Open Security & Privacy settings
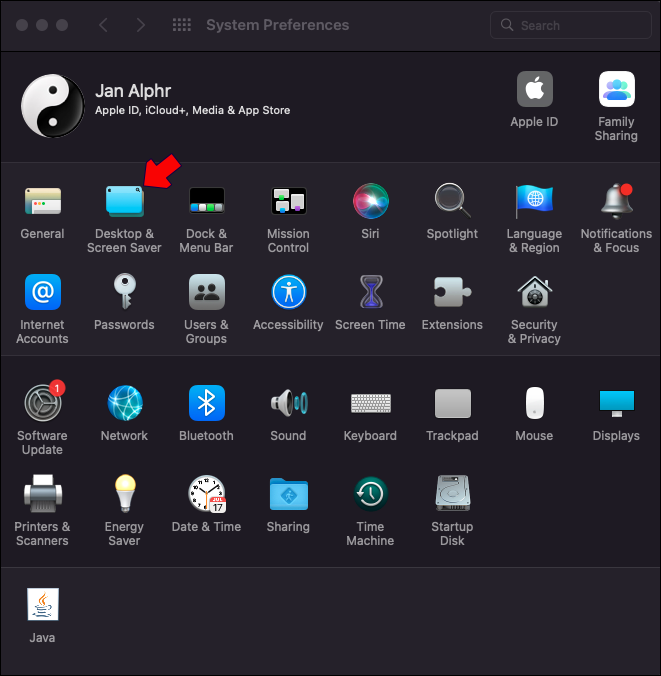The image size is (661, 676). click(x=535, y=292)
